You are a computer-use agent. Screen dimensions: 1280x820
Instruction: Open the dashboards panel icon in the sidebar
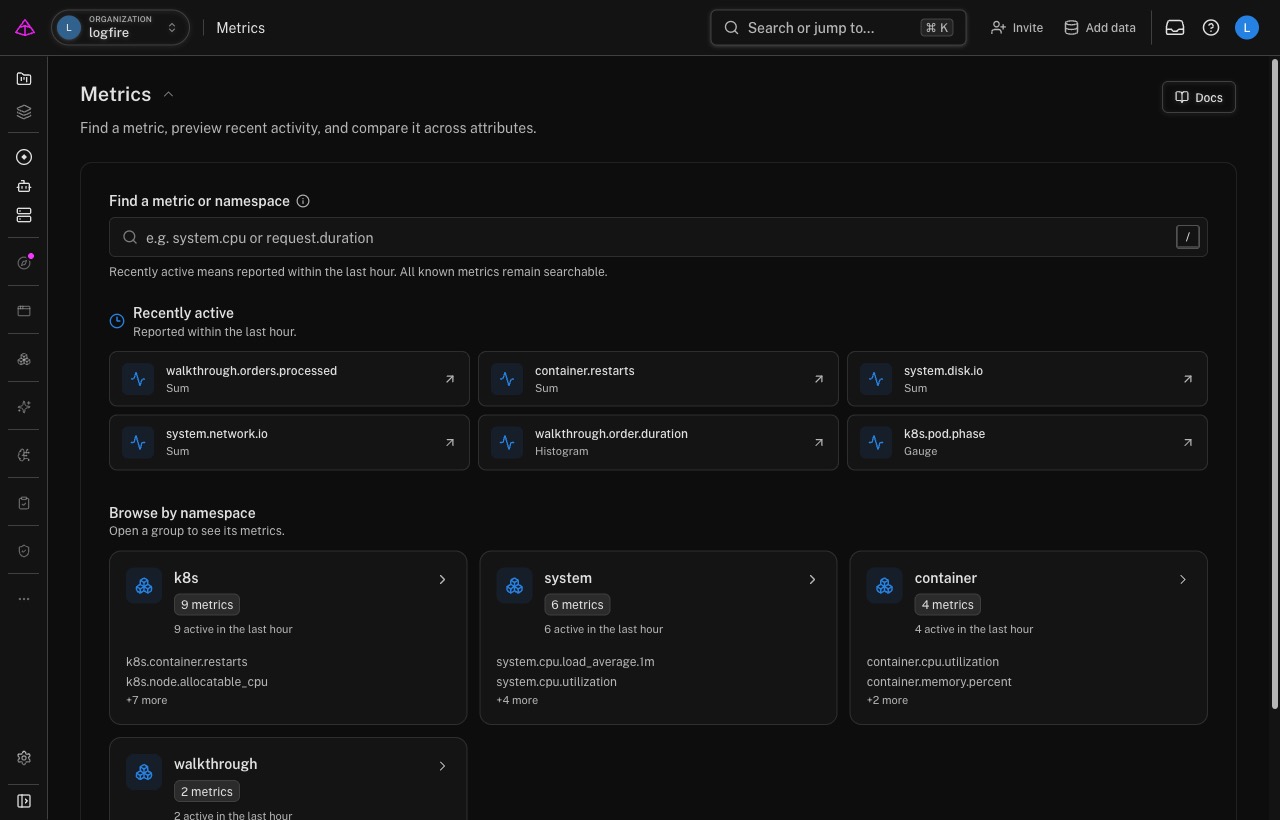coord(24,79)
